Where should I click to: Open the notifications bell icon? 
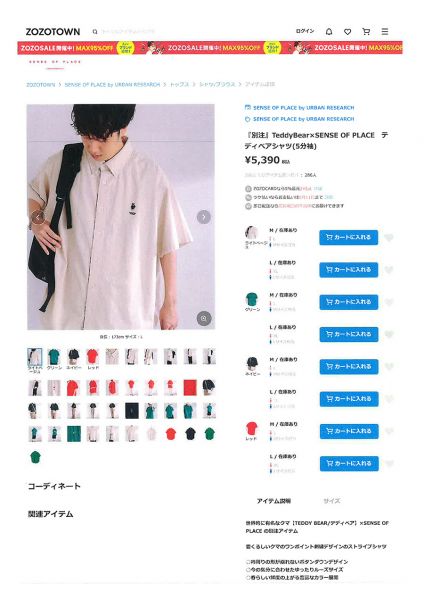coord(329,32)
